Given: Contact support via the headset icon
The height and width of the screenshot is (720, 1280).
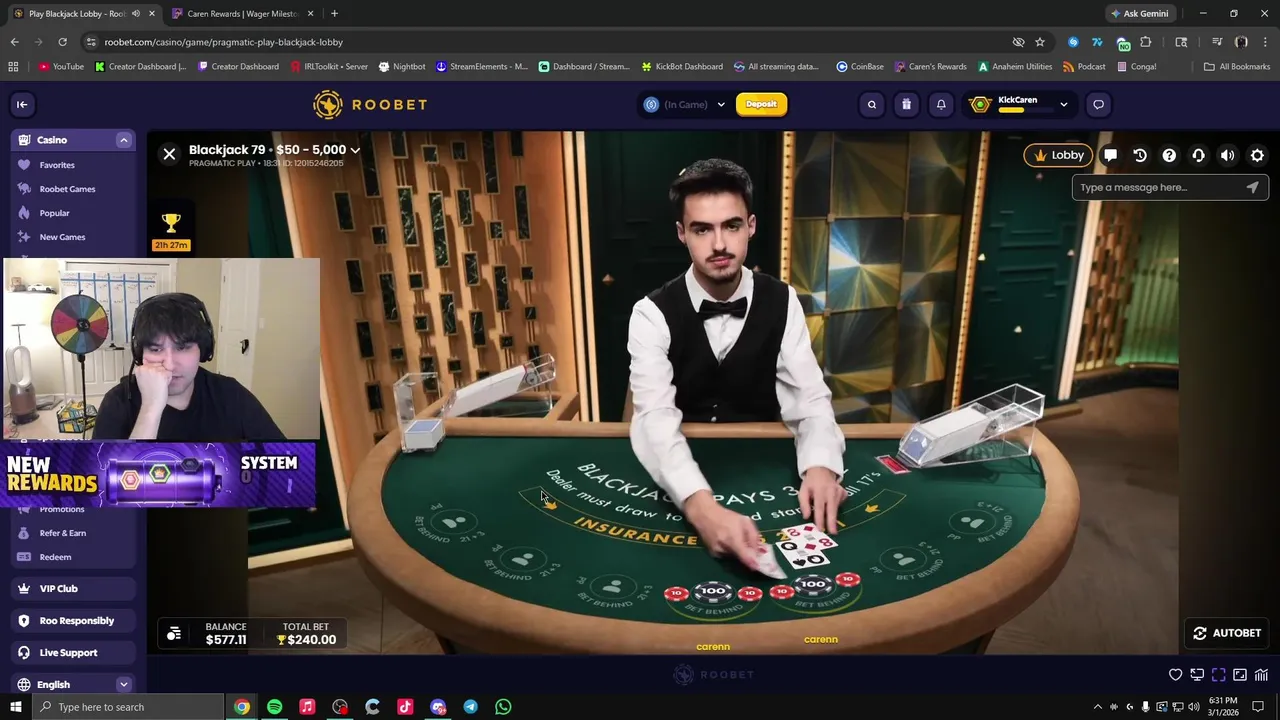Looking at the screenshot, I should coord(1198,155).
